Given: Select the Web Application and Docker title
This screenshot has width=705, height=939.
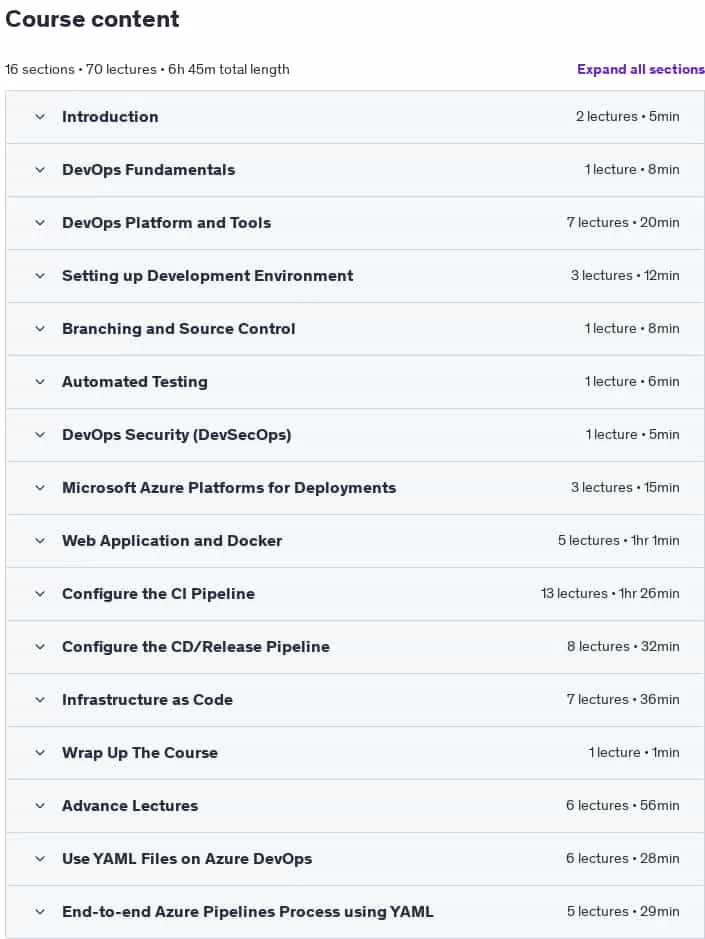Looking at the screenshot, I should (x=172, y=541).
